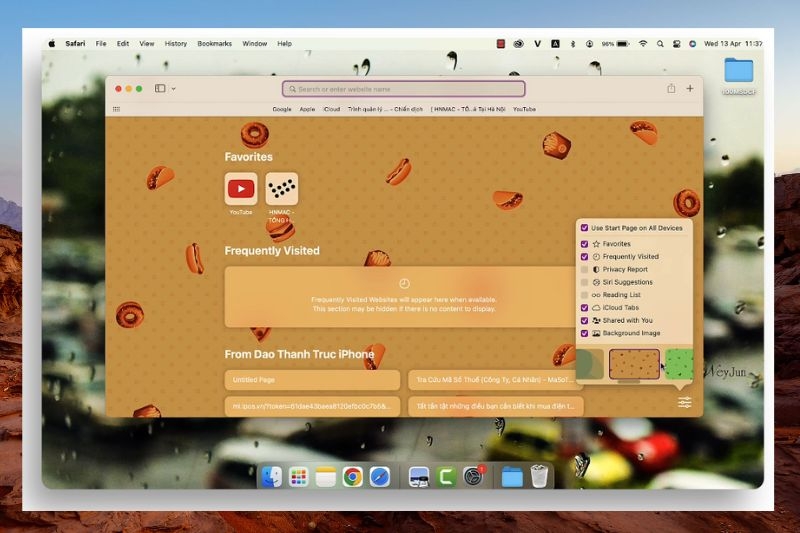Viewport: 800px width, 533px height.
Task: Open the Window menu
Action: [255, 44]
